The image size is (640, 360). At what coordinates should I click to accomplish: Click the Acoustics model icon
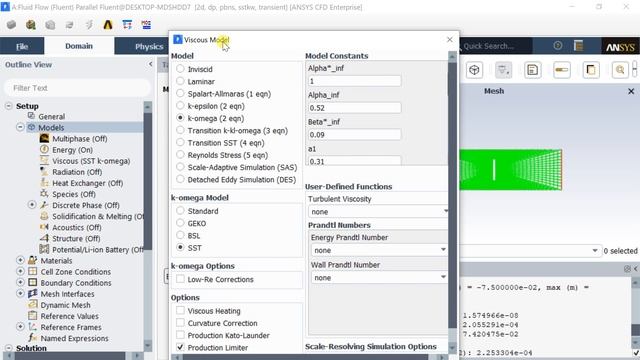[44, 227]
